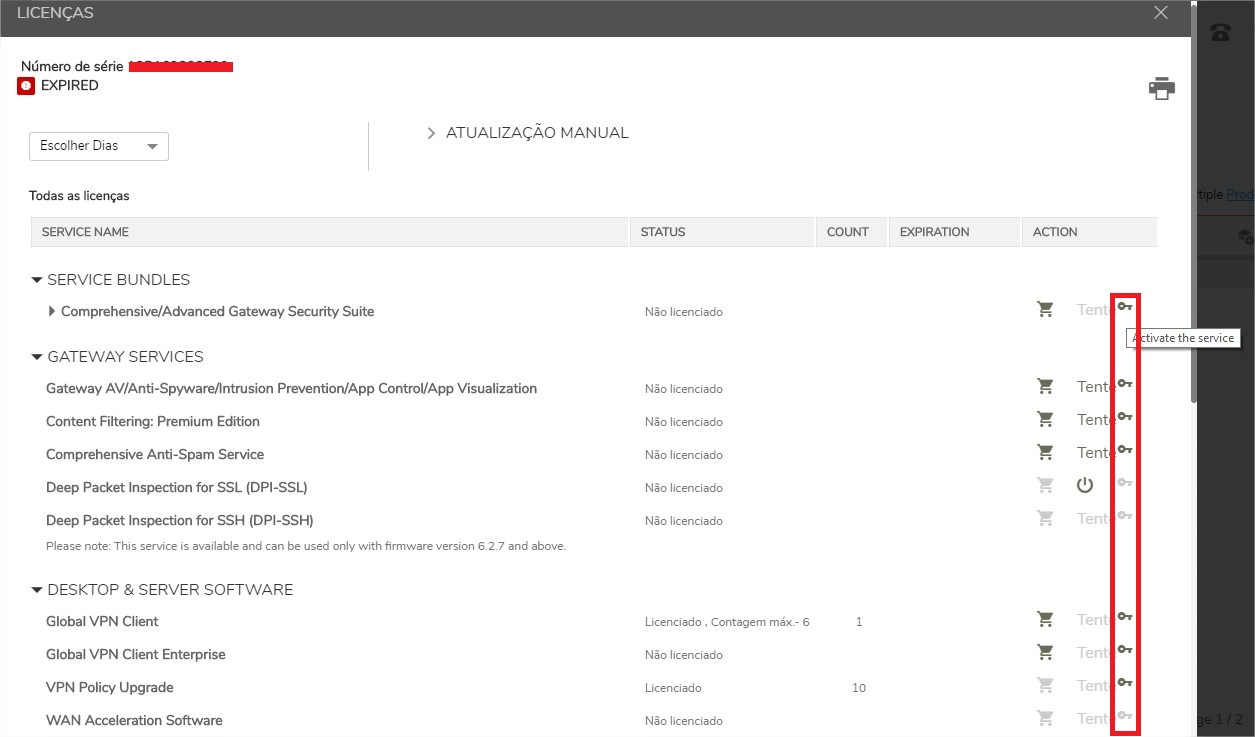Screen dimensions: 1255x737
Task: Open the Escolher Dias dropdown
Action: point(99,146)
